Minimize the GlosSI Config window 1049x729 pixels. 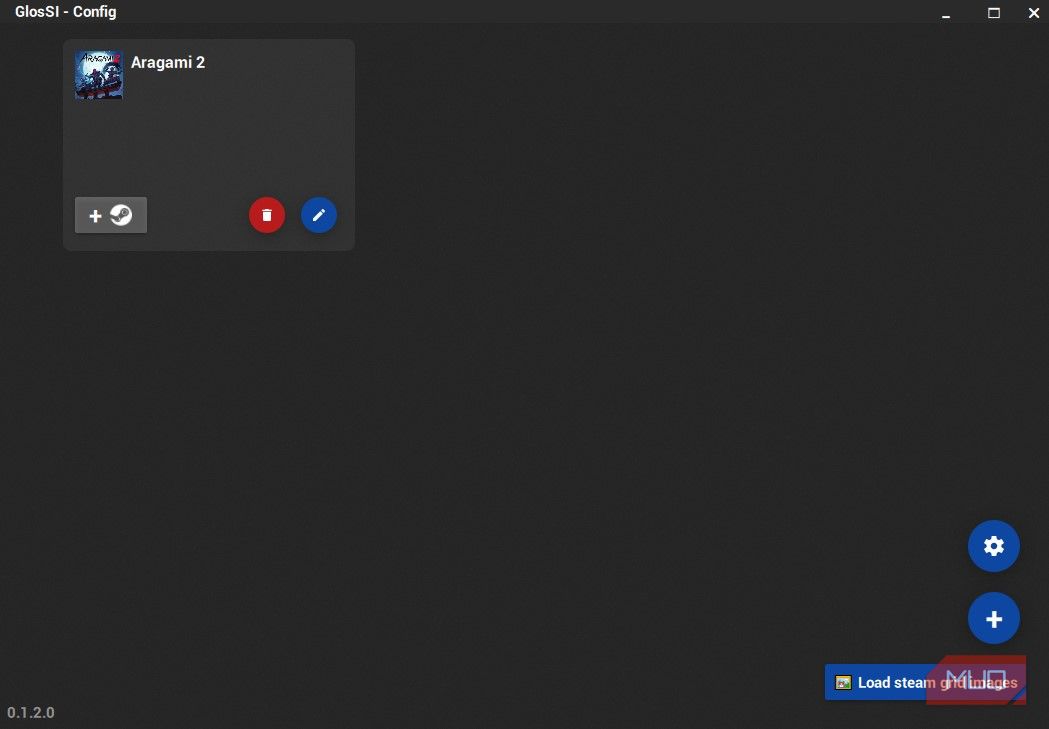944,13
